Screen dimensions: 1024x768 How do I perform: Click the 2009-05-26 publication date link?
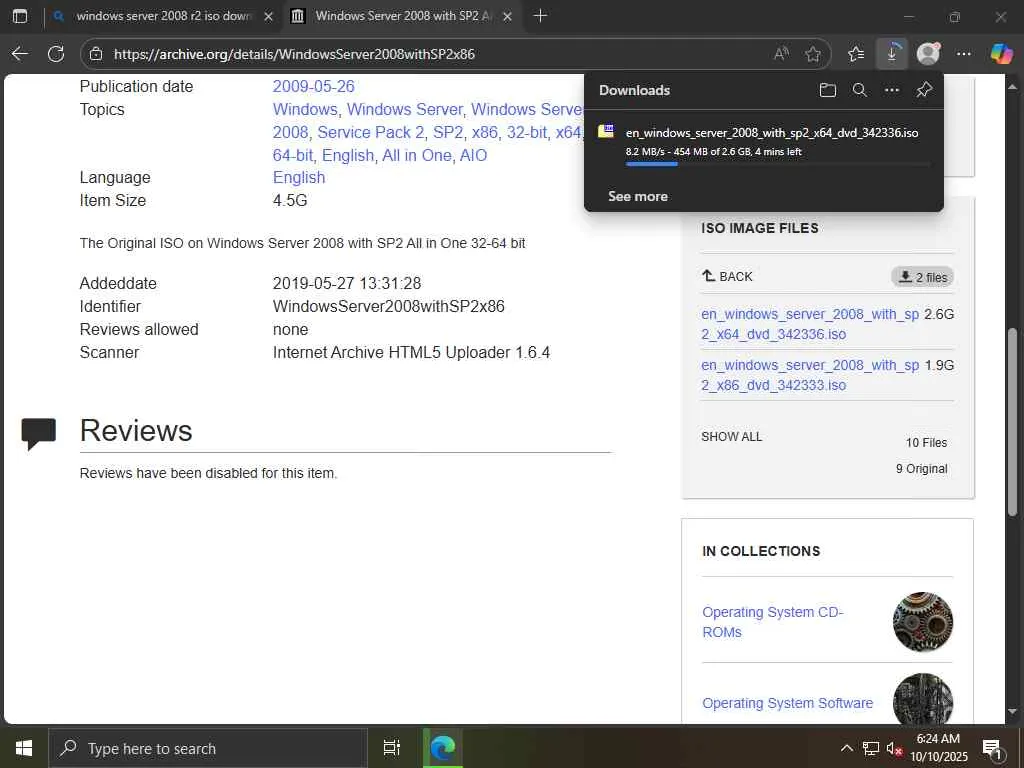point(313,86)
